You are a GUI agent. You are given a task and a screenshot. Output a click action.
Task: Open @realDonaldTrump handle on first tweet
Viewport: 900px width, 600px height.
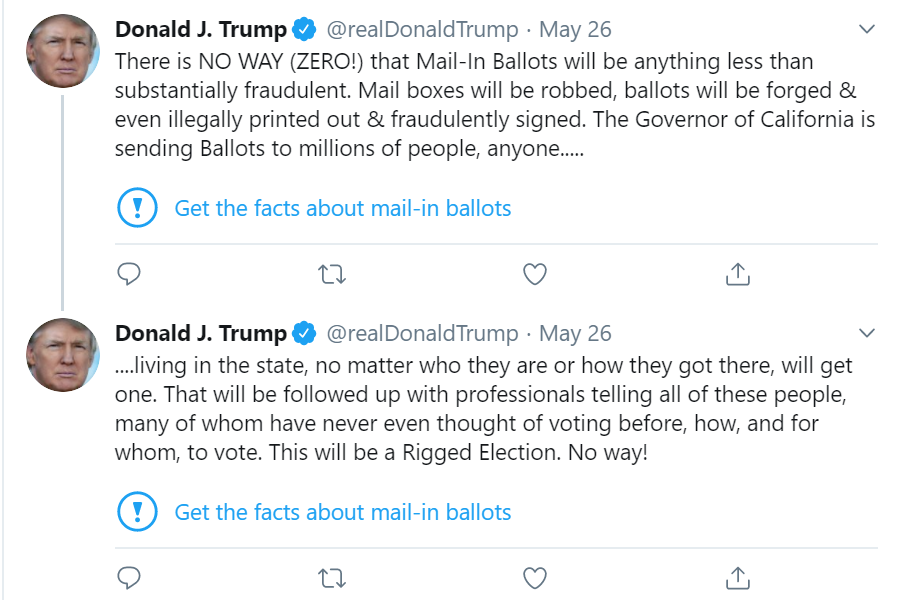tap(423, 29)
